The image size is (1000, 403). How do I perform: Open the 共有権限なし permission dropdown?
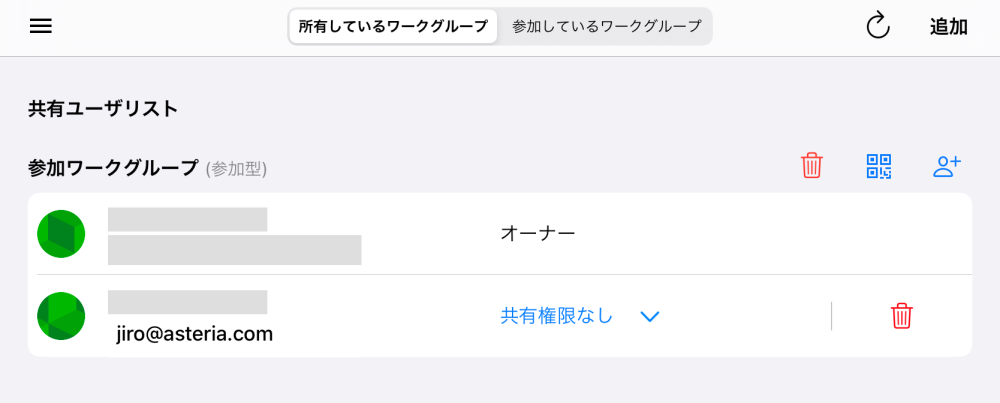click(x=557, y=316)
